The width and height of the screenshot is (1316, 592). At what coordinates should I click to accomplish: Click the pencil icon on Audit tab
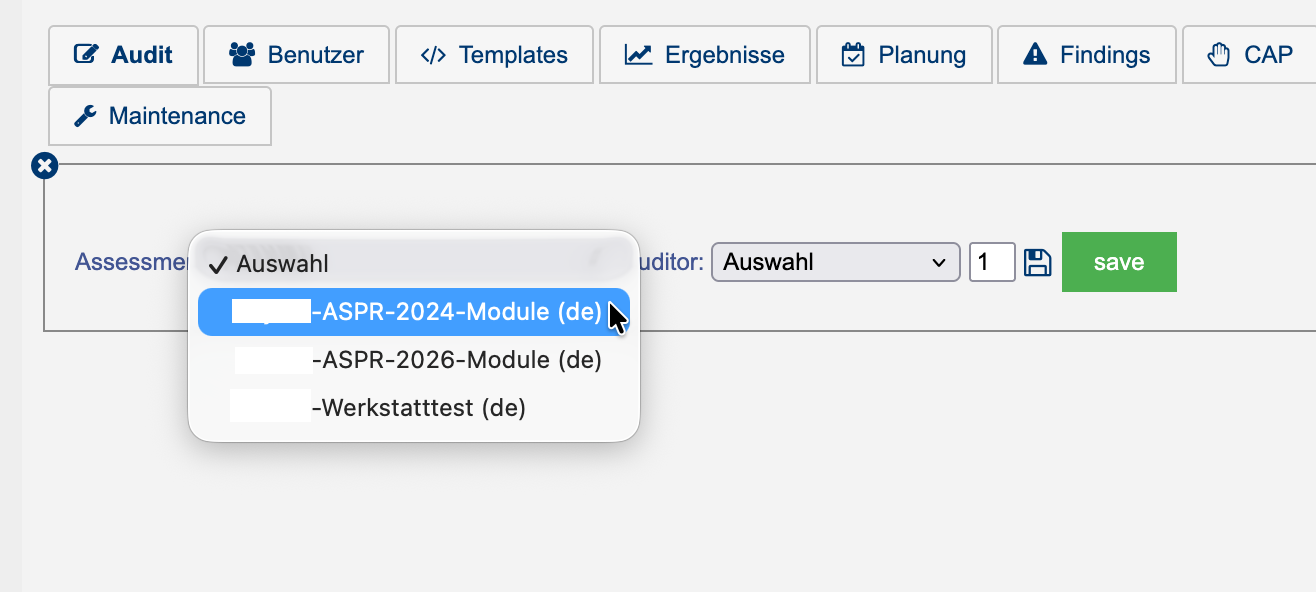(87, 55)
